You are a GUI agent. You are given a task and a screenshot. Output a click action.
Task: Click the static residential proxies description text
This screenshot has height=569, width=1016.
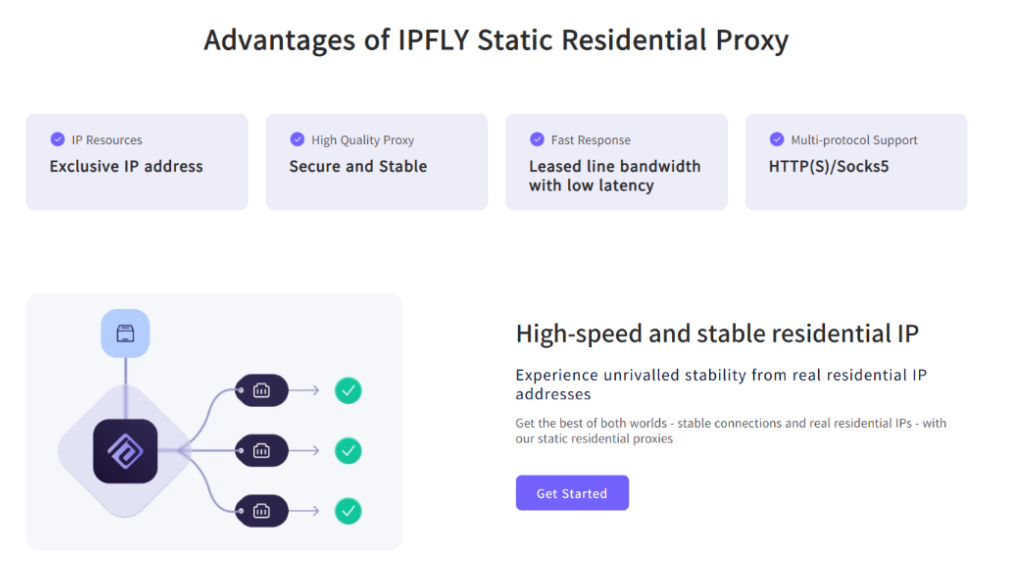(x=730, y=431)
